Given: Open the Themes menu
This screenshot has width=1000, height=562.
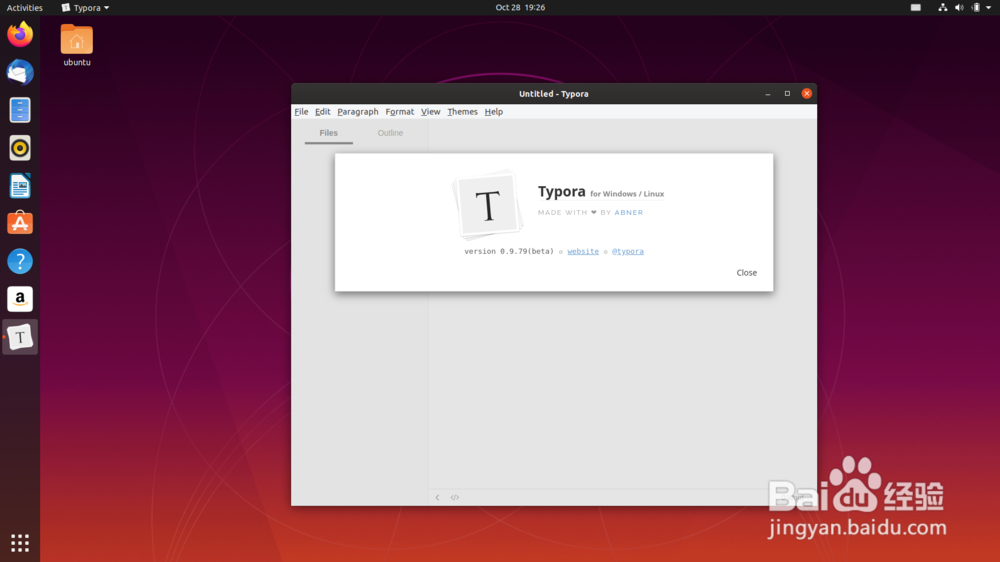Looking at the screenshot, I should (462, 112).
